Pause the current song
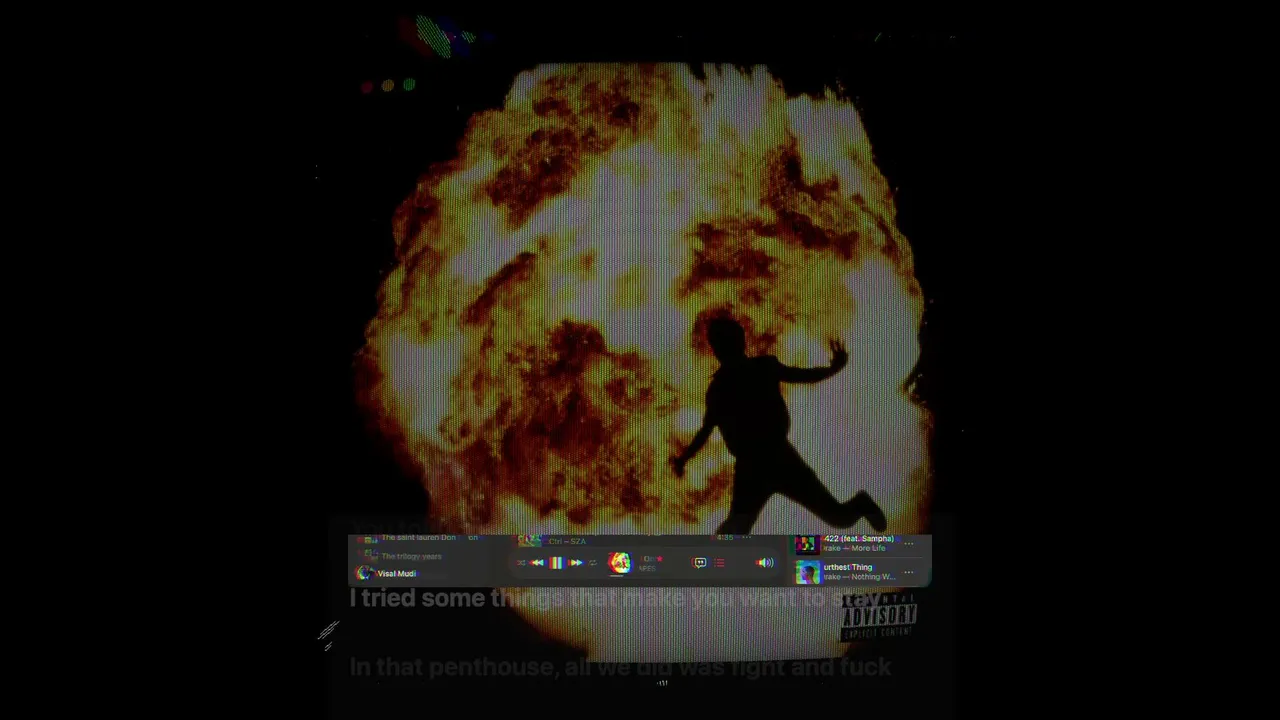The height and width of the screenshot is (720, 1280). (556, 563)
